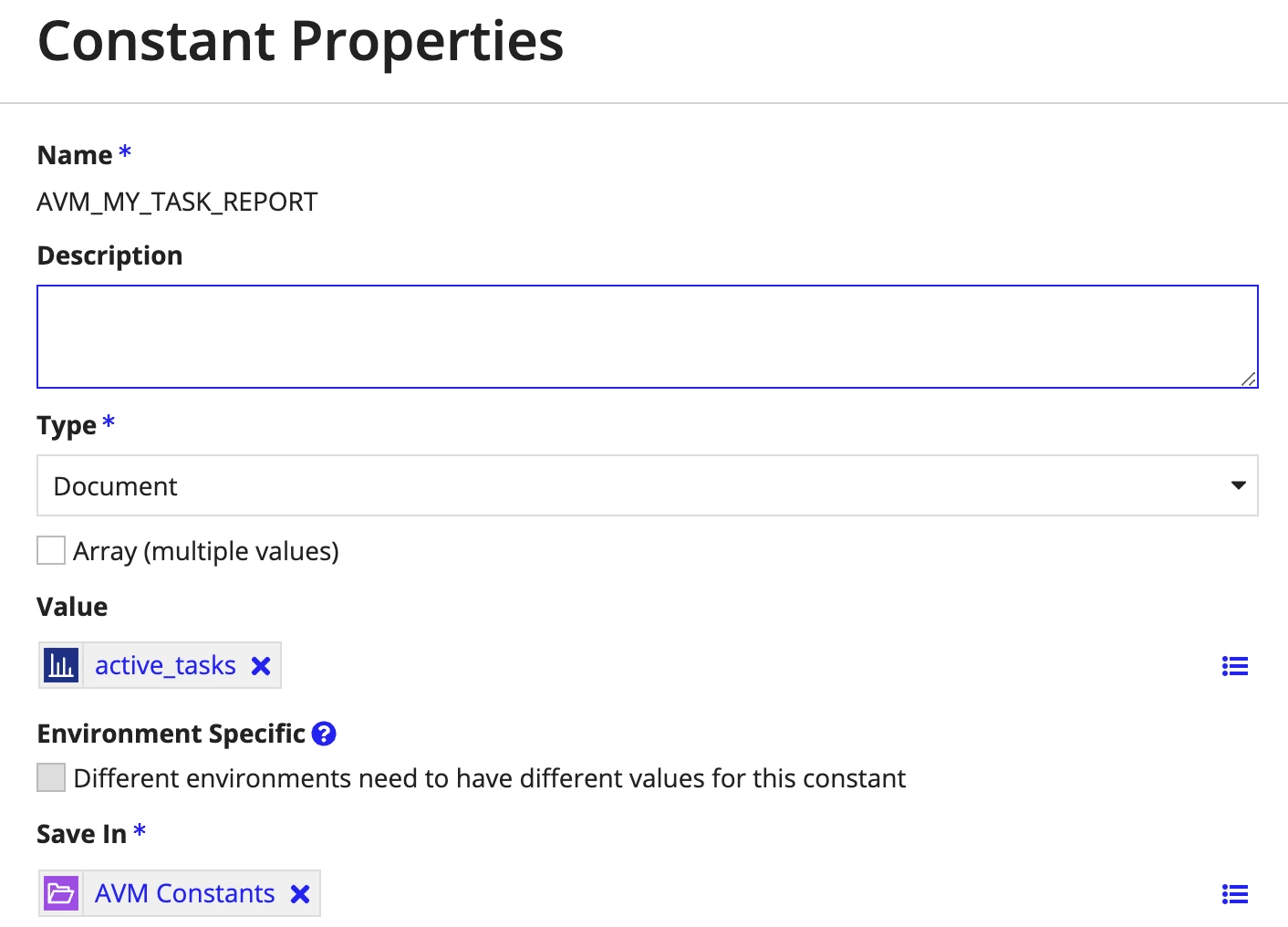Click the report chart icon beside active_tasks
The width and height of the screenshot is (1288, 927).
[61, 665]
